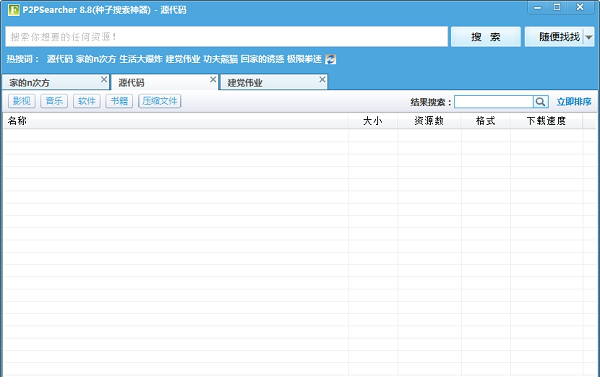Close the 家的n次方 tab

point(104,79)
